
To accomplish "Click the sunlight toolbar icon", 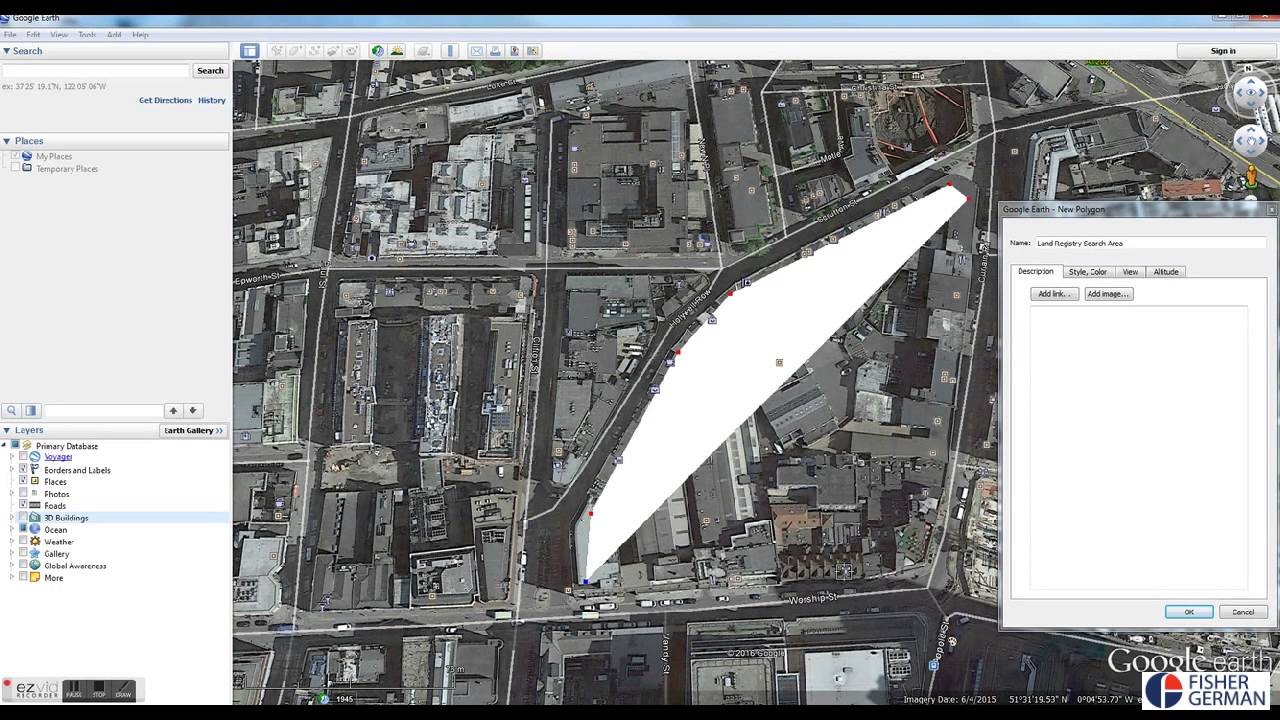I will (397, 51).
